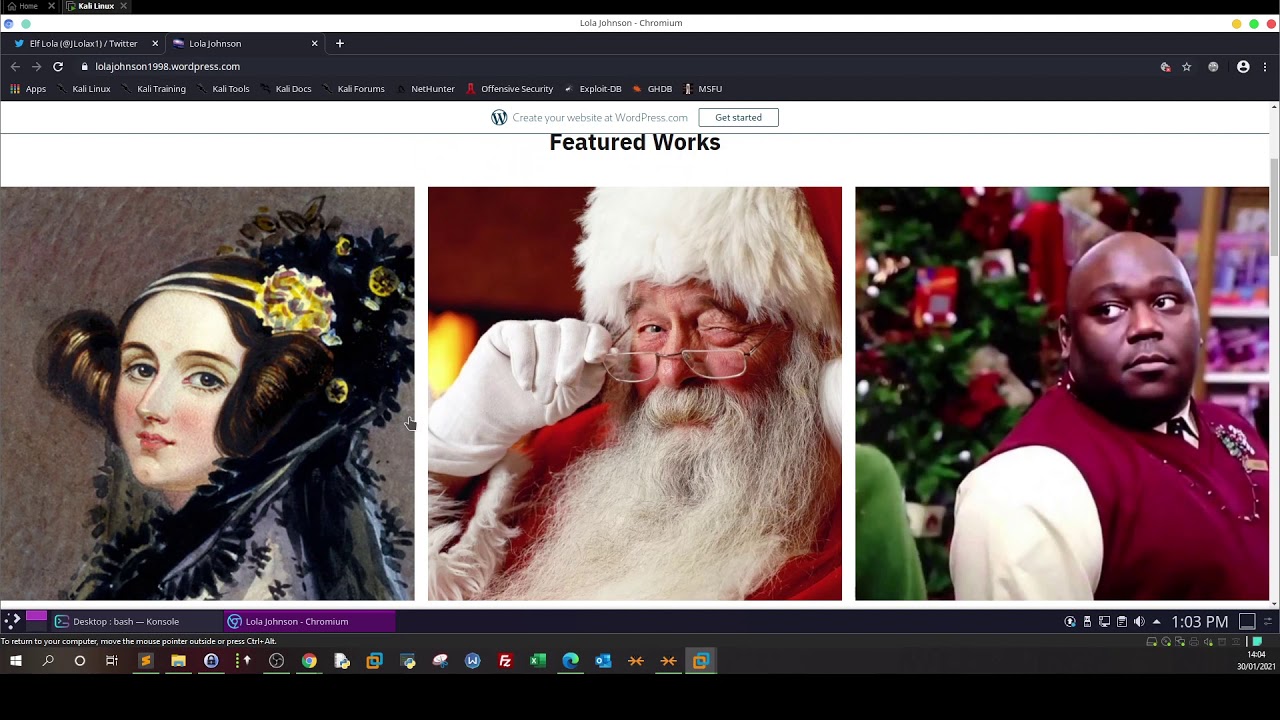Open the Ada Lovelace portrait image
The width and height of the screenshot is (1280, 720).
(x=207, y=394)
